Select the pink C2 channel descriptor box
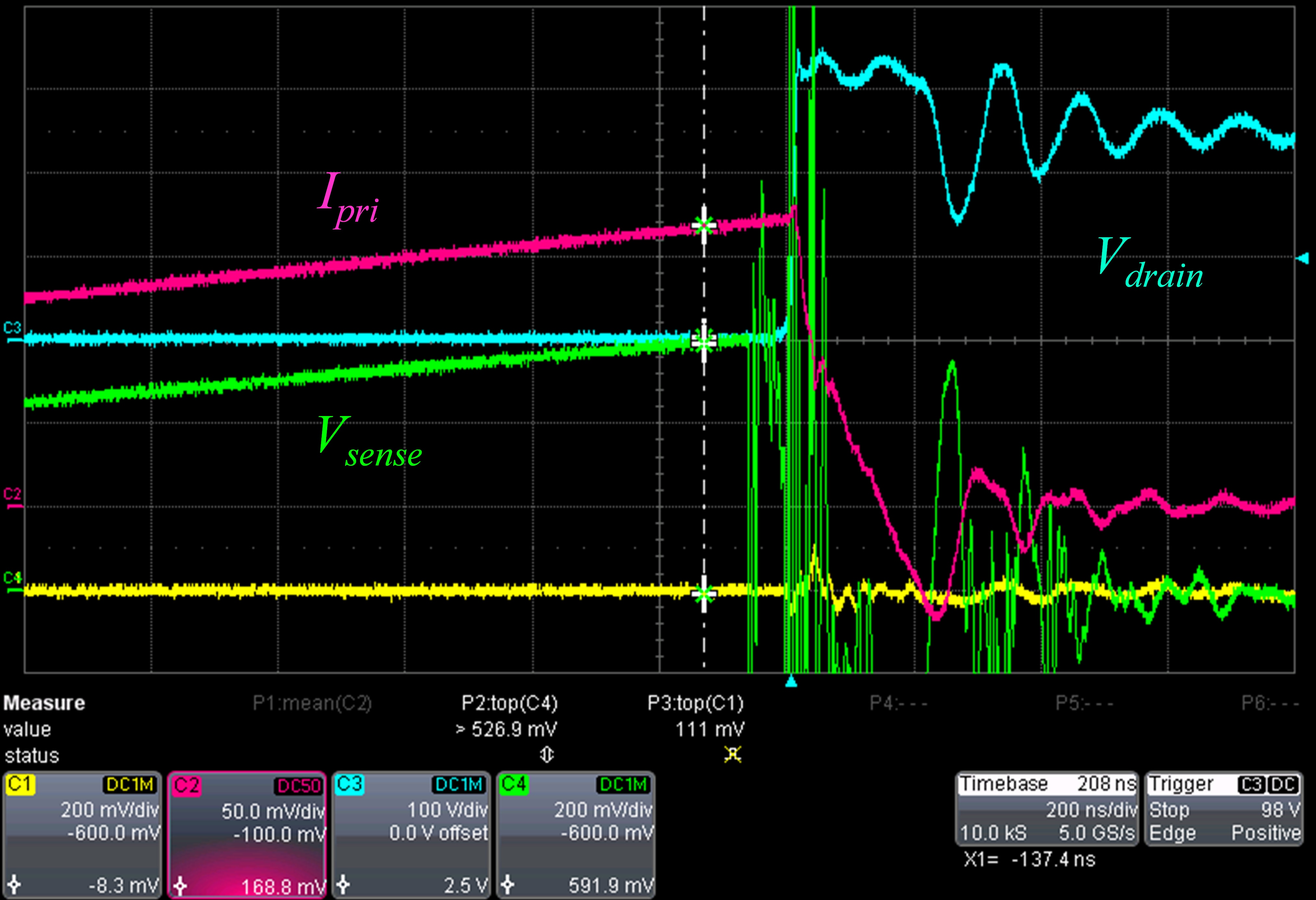 pos(247,834)
